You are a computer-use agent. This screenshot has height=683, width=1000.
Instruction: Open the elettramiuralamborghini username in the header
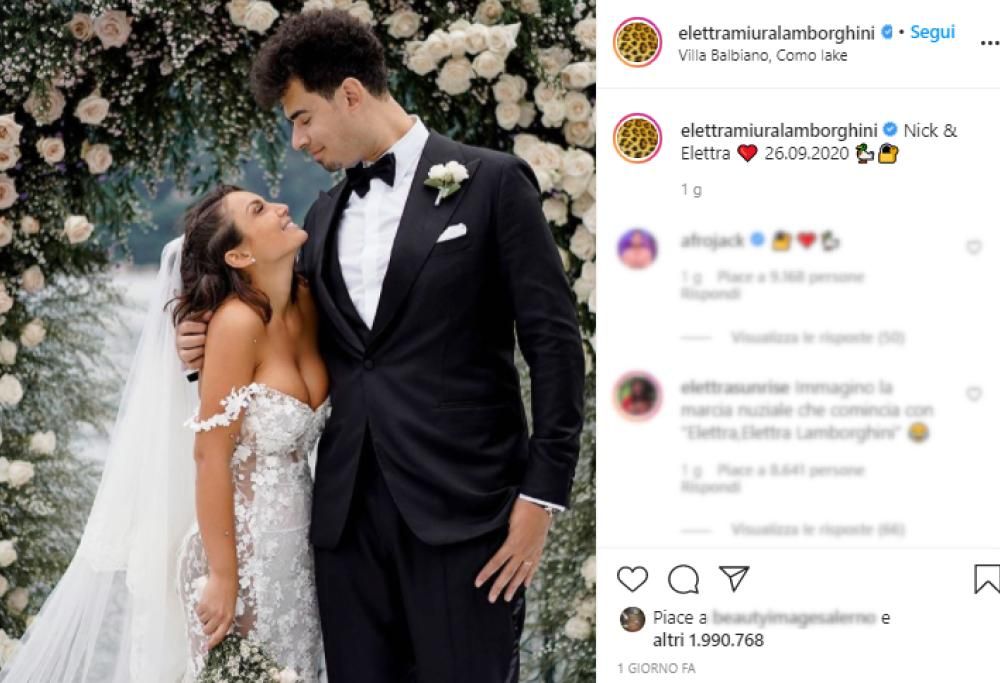click(776, 33)
